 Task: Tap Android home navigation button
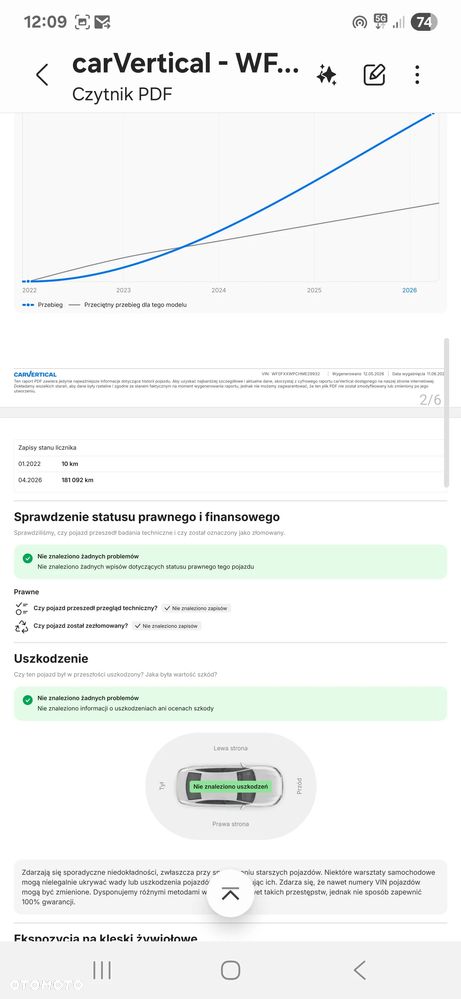click(x=230, y=970)
